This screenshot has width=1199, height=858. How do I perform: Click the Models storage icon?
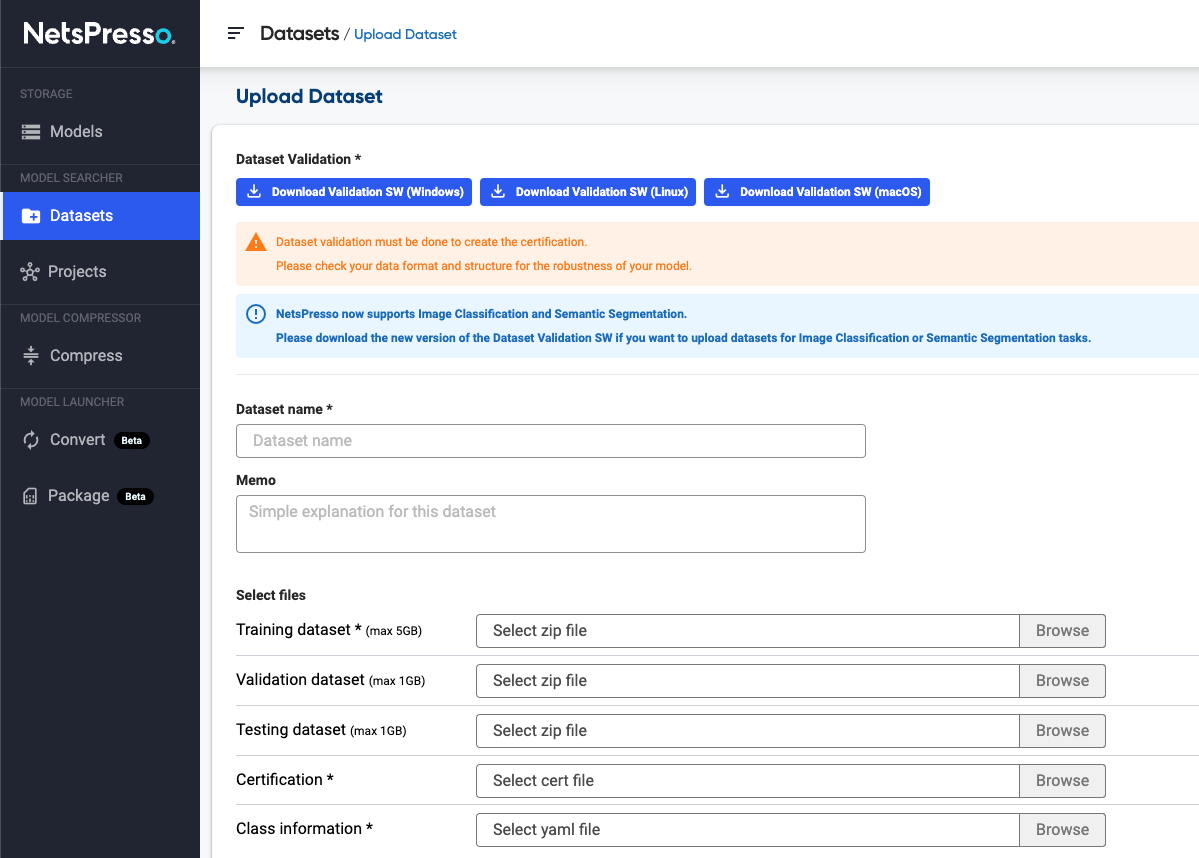tap(31, 132)
